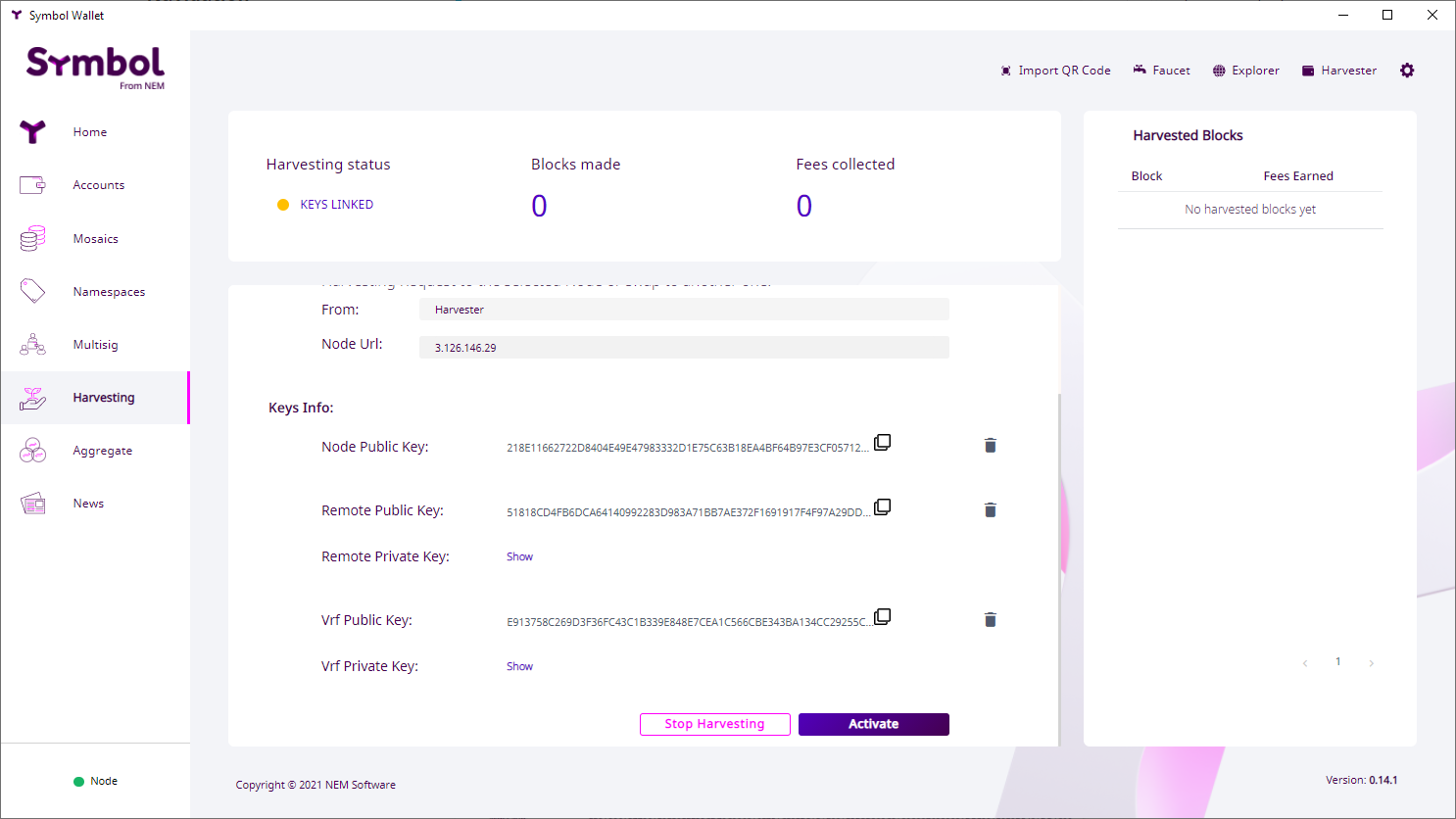The height and width of the screenshot is (819, 1456).
Task: Click the Activate button
Action: coord(873,724)
